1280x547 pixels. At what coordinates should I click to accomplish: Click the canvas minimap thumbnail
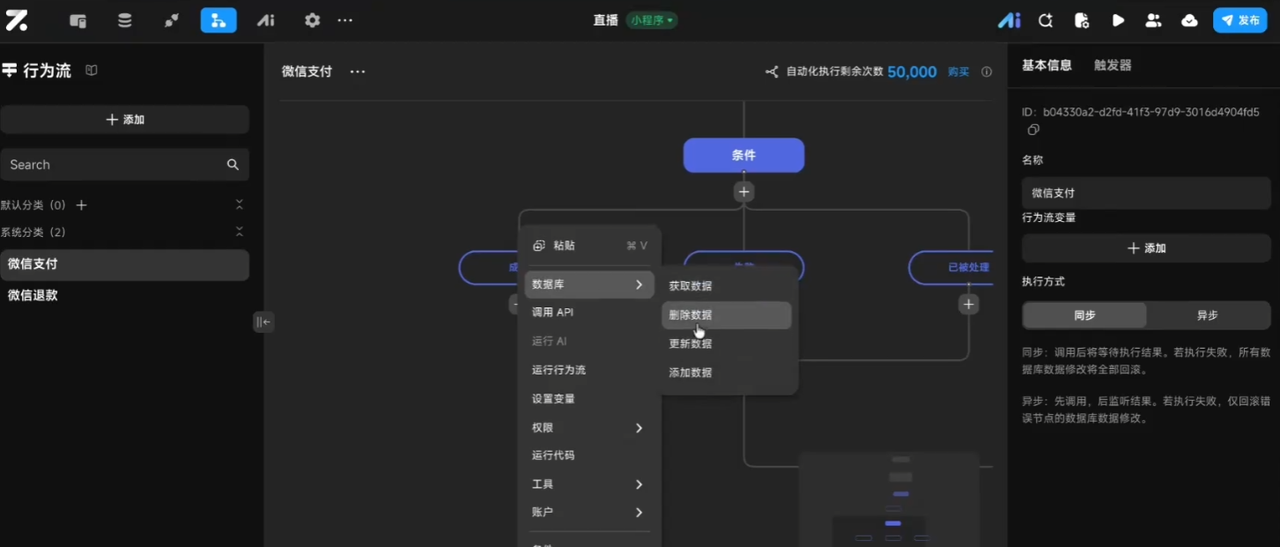coord(887,498)
